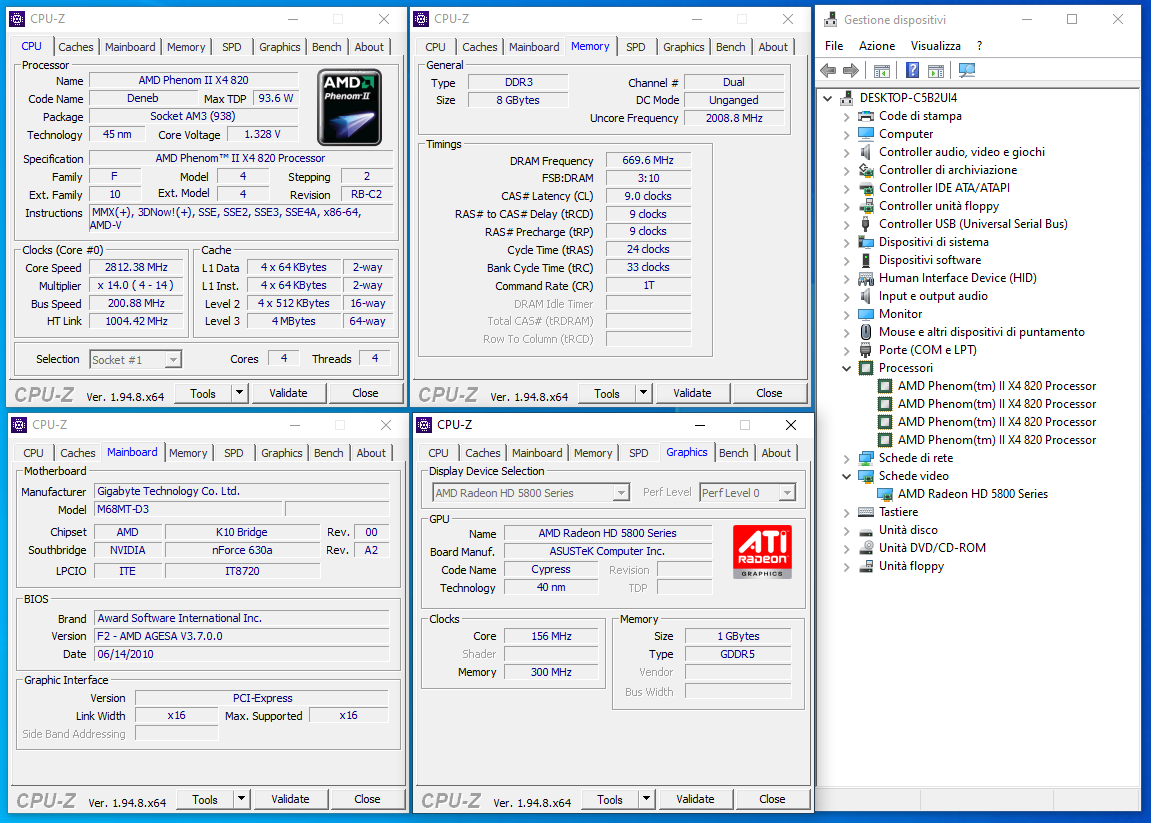Screen dimensions: 1151x823
Task: Click the show/hide console tree toolbar icon
Action: coord(881,70)
